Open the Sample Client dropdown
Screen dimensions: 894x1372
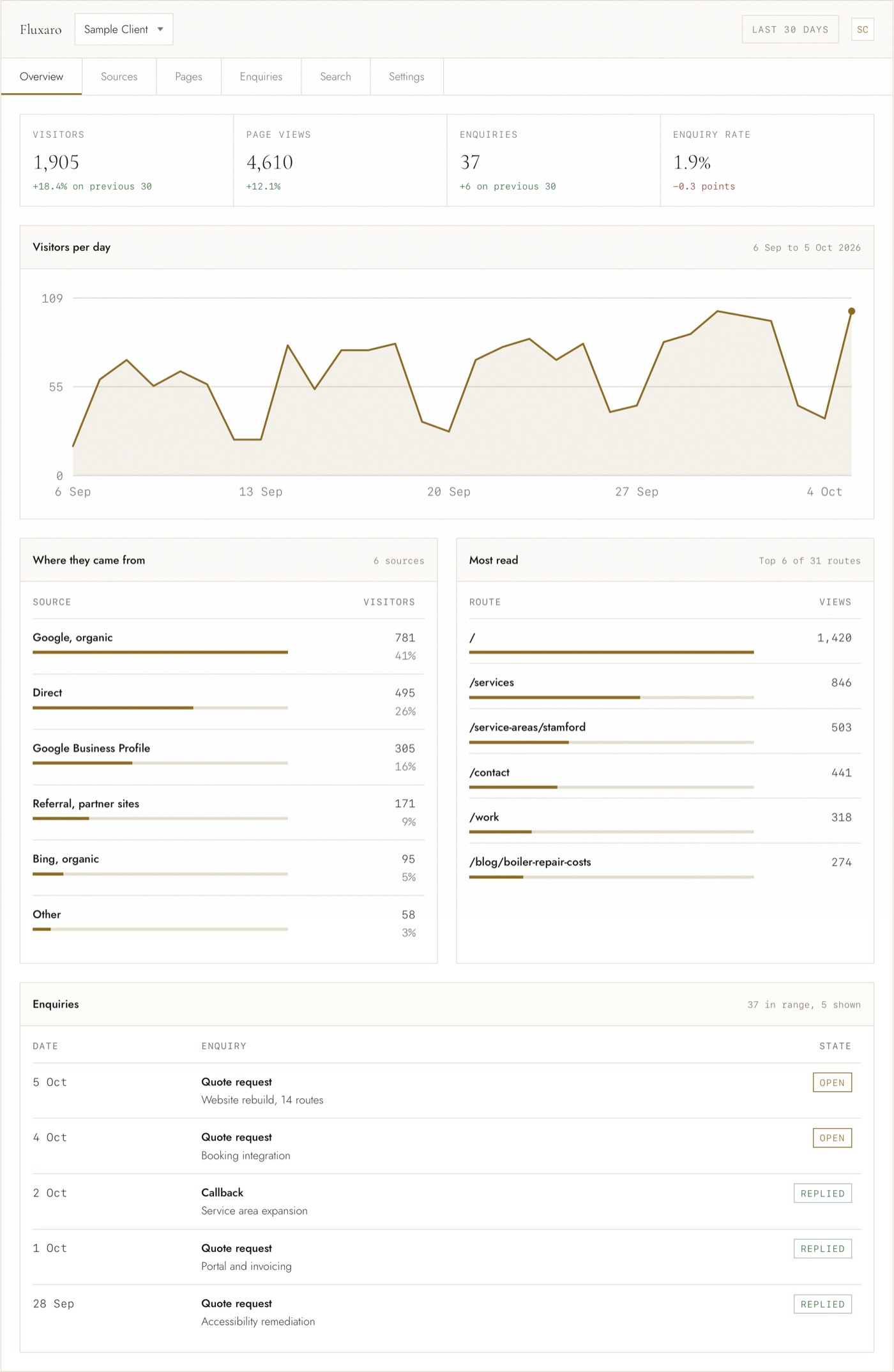pyautogui.click(x=123, y=29)
